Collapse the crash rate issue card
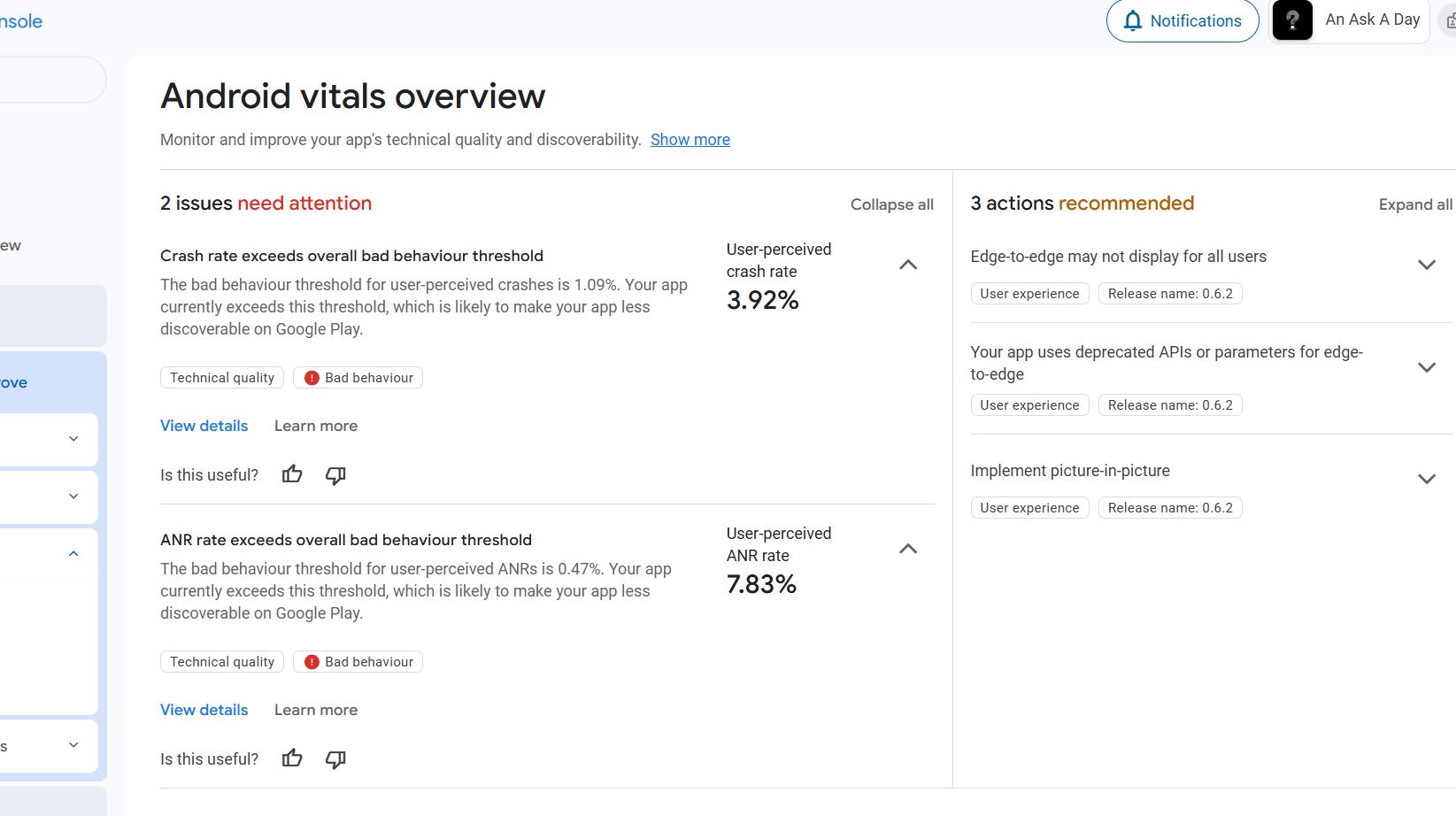 pyautogui.click(x=908, y=265)
